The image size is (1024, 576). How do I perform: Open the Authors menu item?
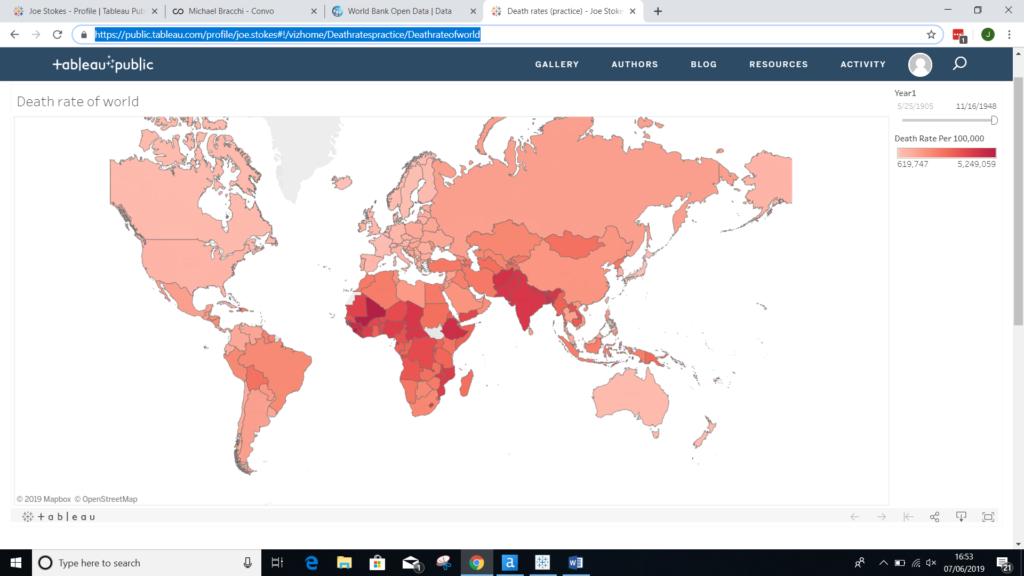[x=635, y=64]
